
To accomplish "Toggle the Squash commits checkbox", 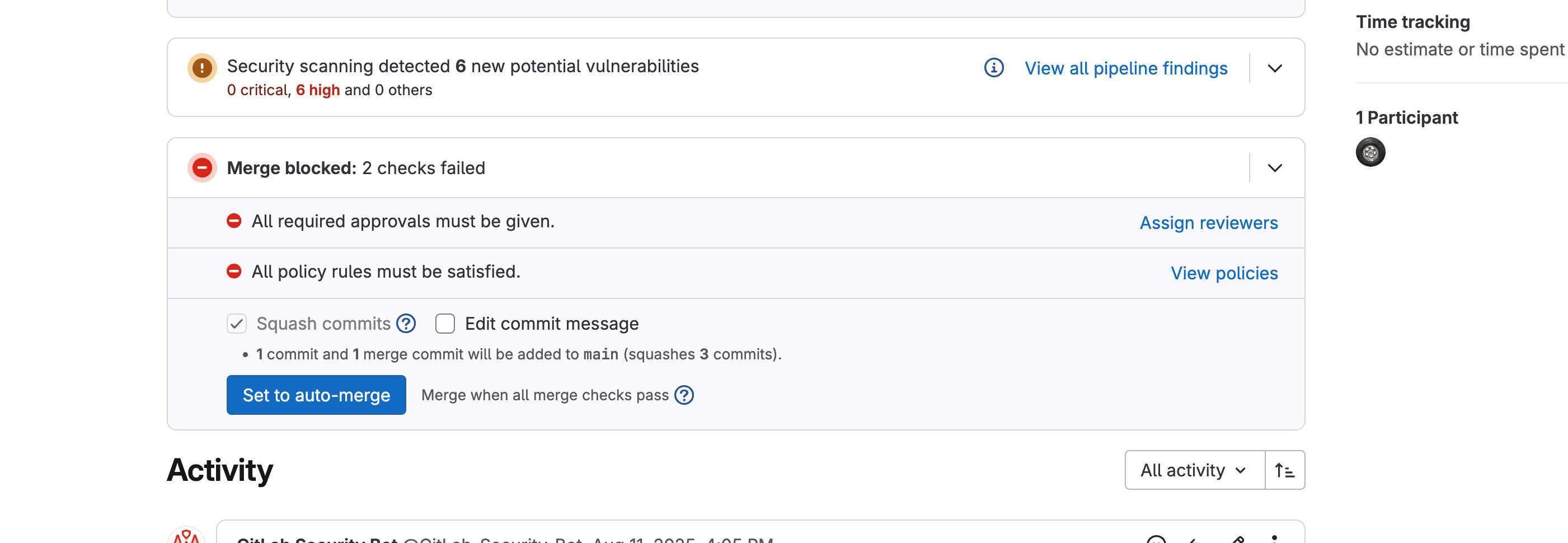I will click(x=237, y=323).
